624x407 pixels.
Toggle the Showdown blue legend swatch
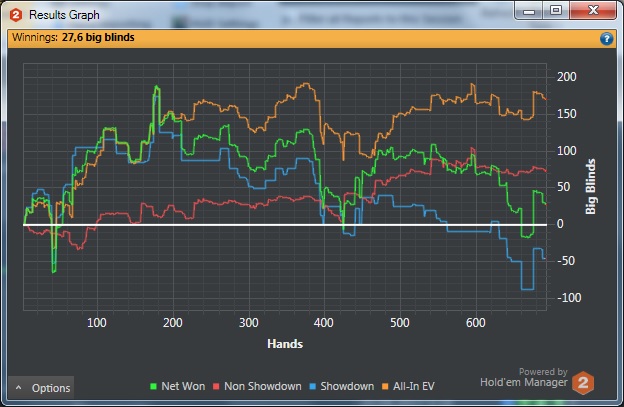(x=312, y=386)
